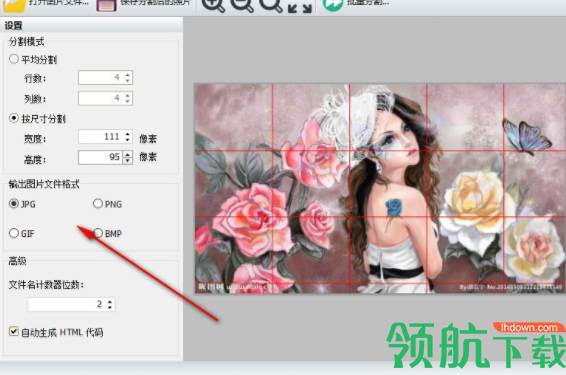This screenshot has width=566, height=375.
Task: Increase the 文件名计数器位数 value
Action: 110,301
